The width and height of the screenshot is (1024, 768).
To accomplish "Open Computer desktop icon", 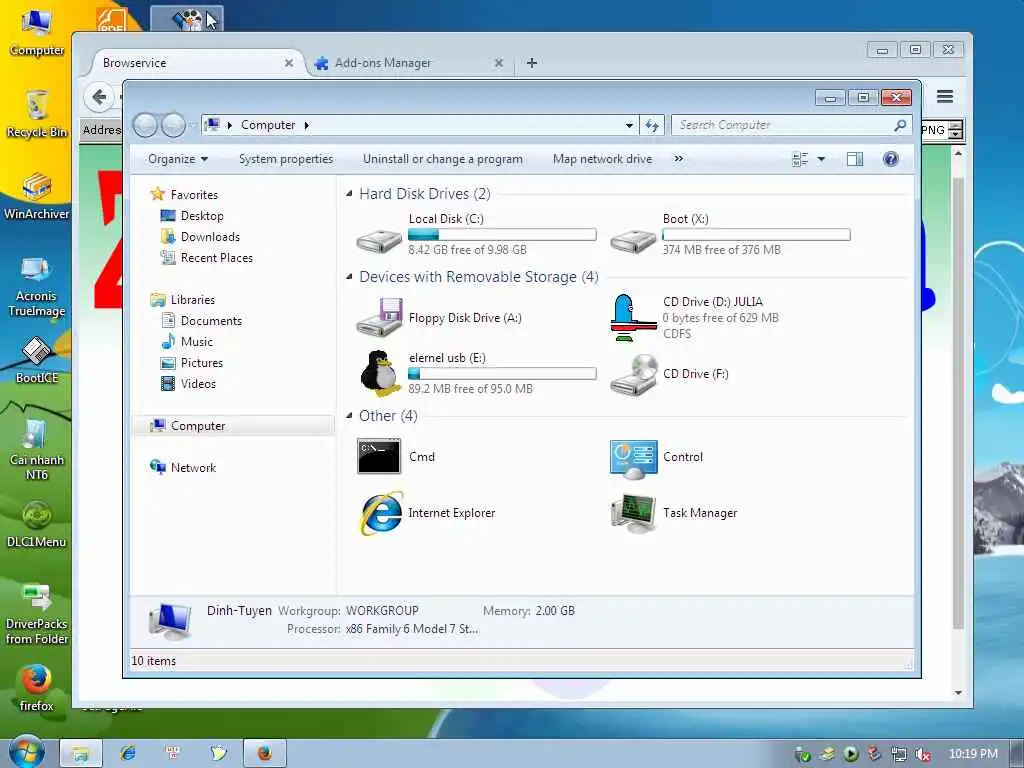I will pos(37,32).
